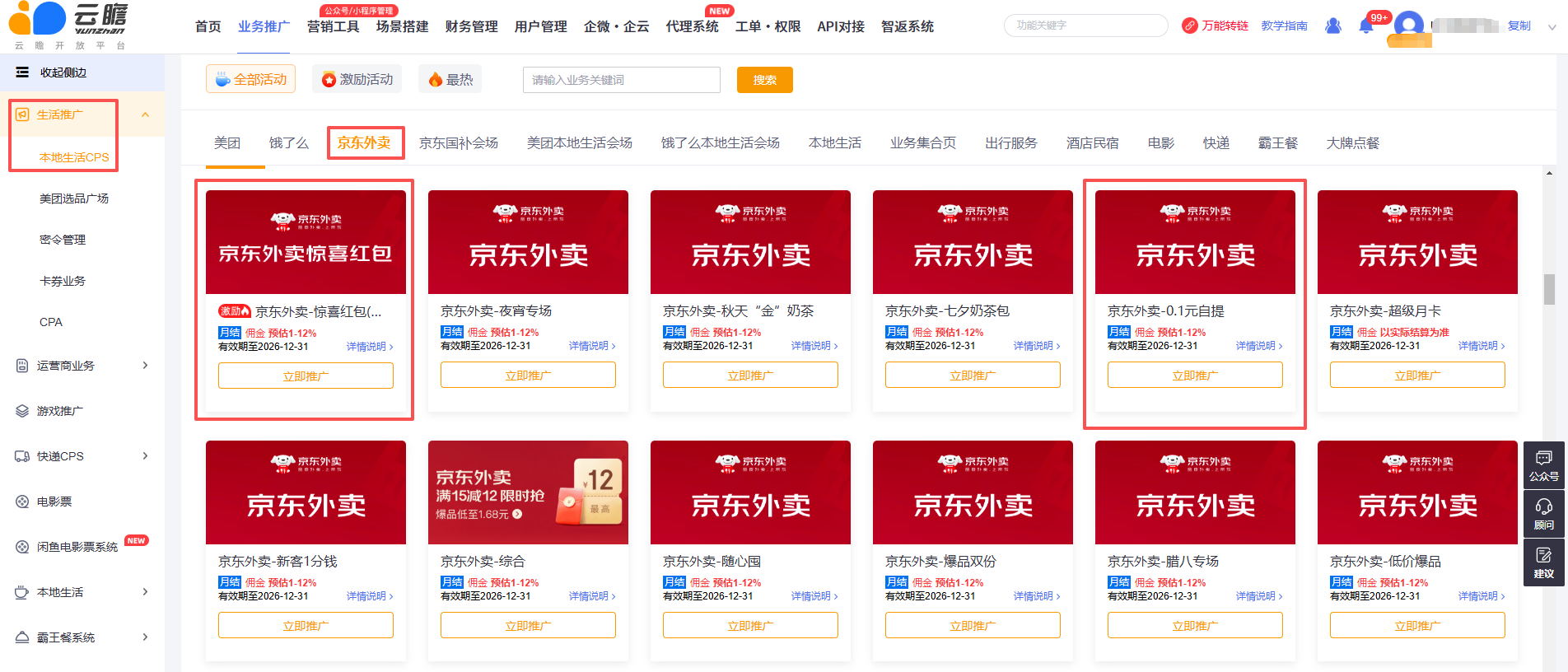This screenshot has width=1568, height=672.
Task: Expand the 本地生活 sidebar submenu arrow
Action: pos(145,592)
